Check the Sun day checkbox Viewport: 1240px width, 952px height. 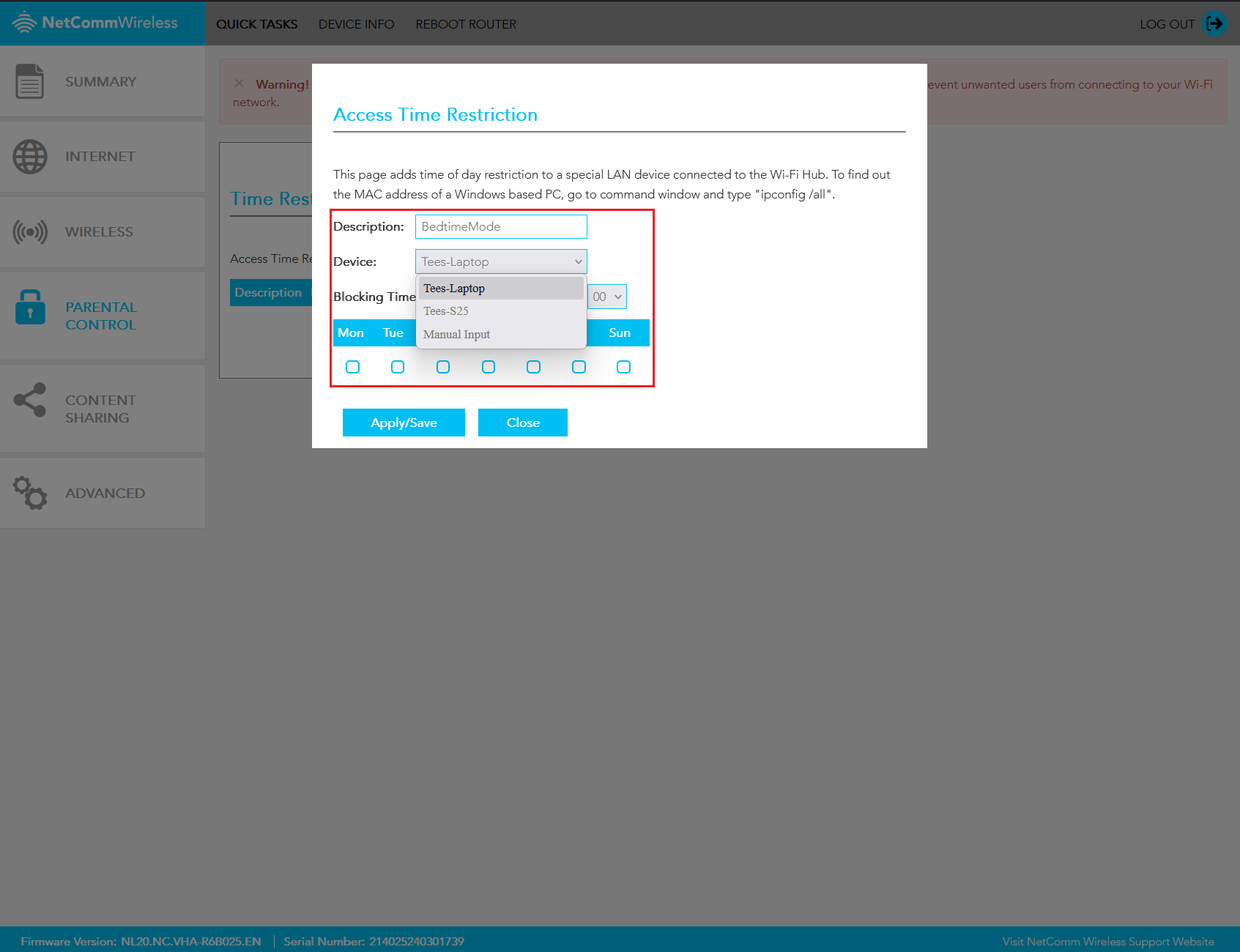tap(624, 367)
